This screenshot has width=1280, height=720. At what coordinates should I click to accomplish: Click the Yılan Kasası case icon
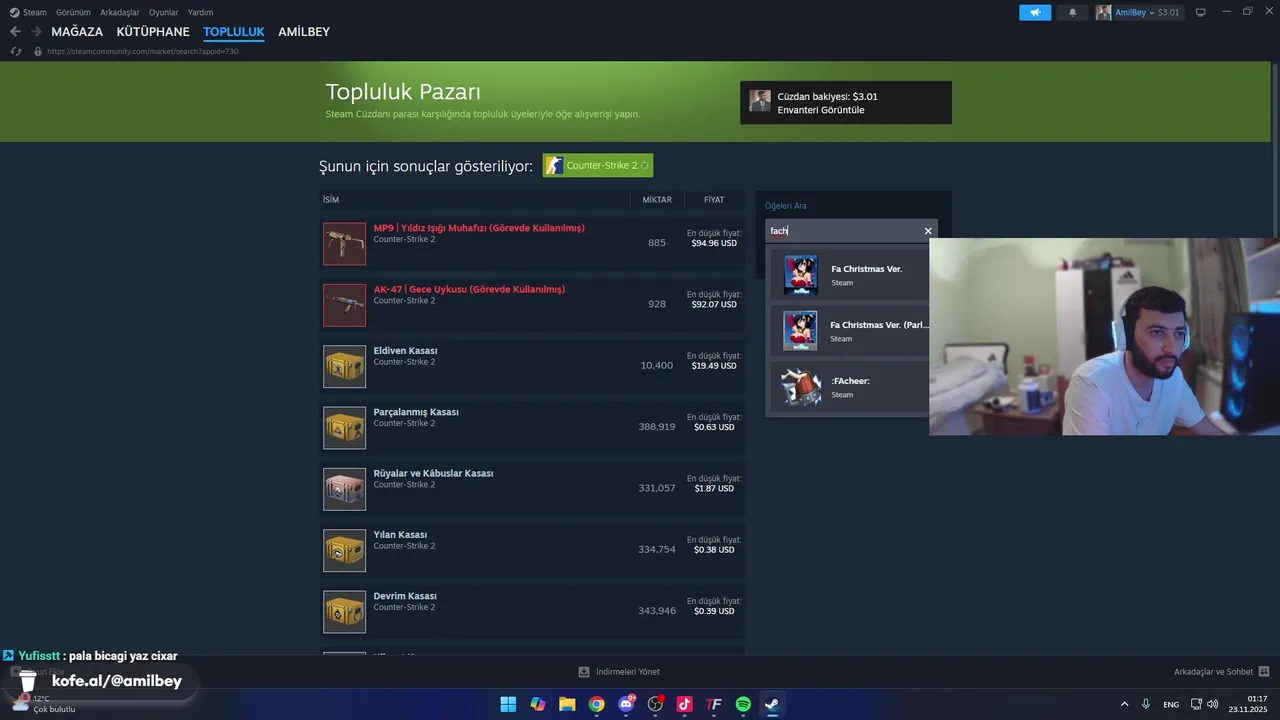345,550
